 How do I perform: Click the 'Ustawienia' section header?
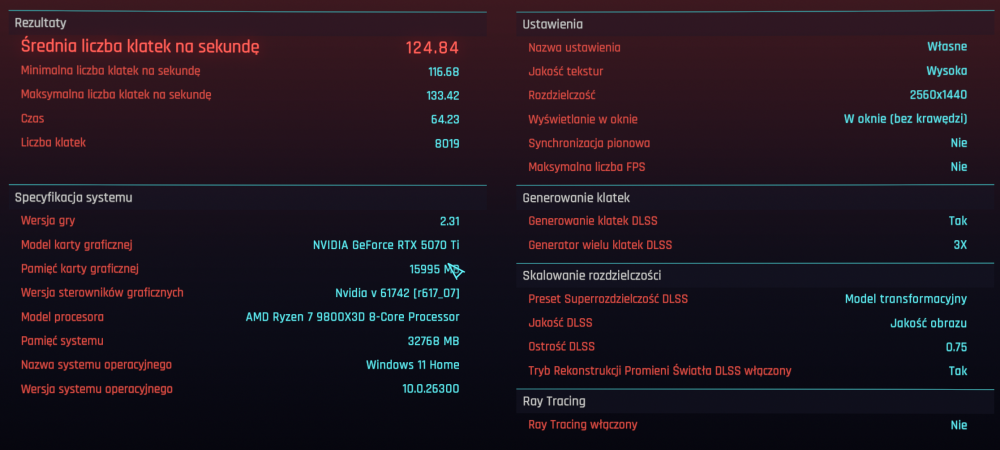pyautogui.click(x=552, y=25)
